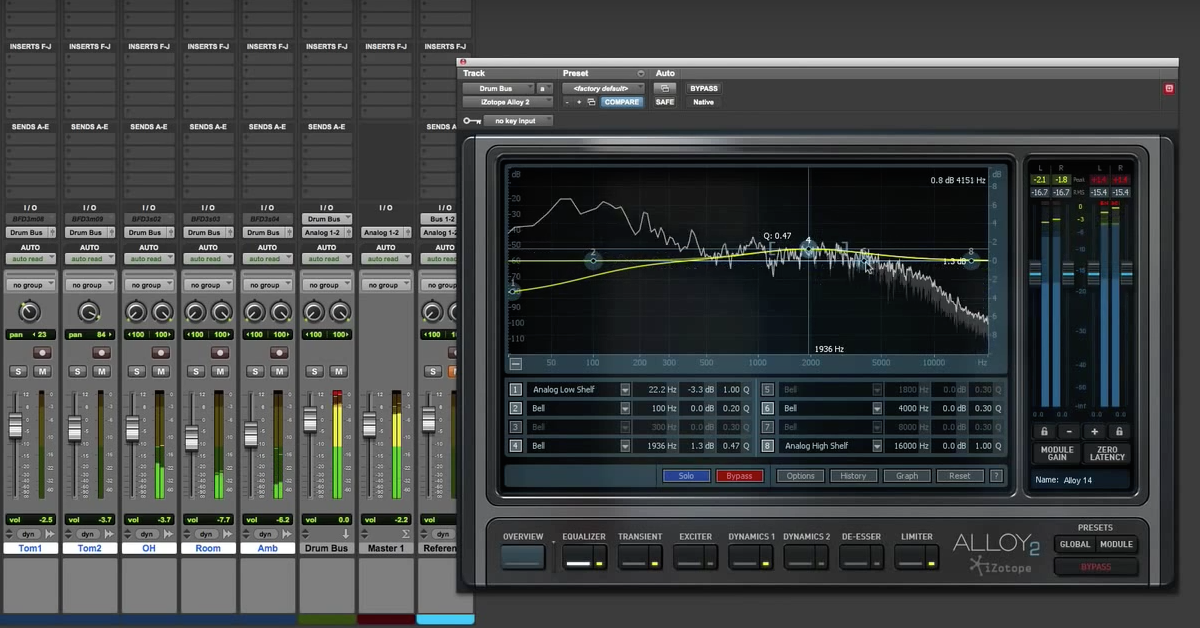The image size is (1200, 628).
Task: Click the Tom2 pan knob
Action: (x=89, y=312)
